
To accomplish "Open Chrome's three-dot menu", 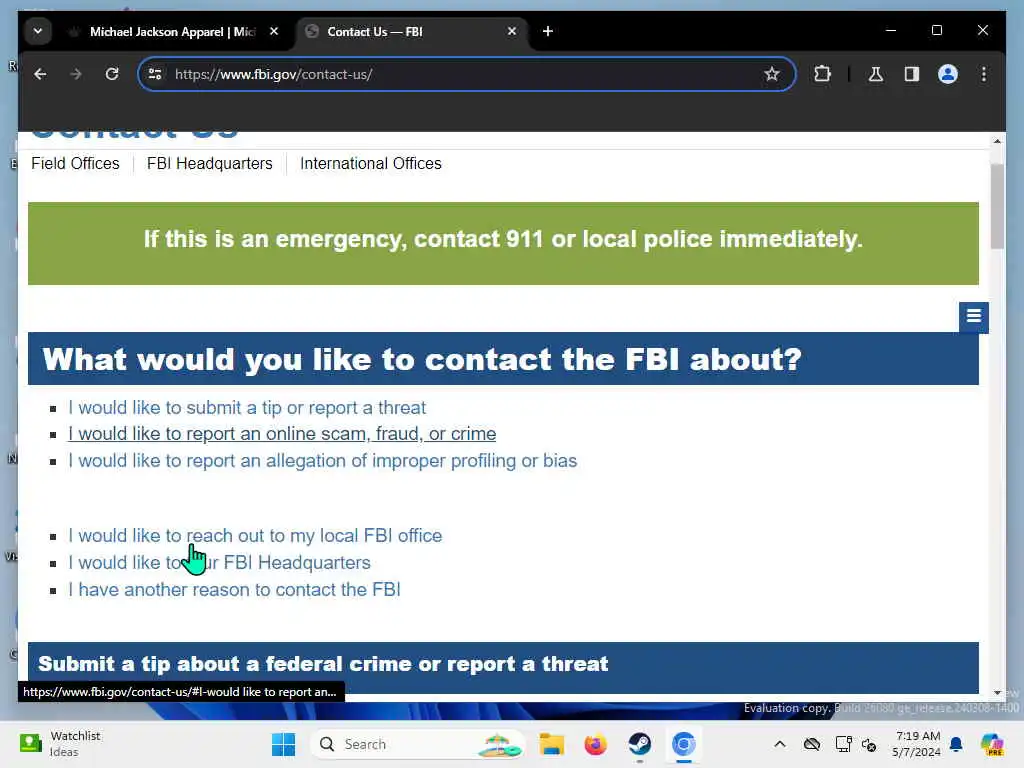I will [984, 74].
